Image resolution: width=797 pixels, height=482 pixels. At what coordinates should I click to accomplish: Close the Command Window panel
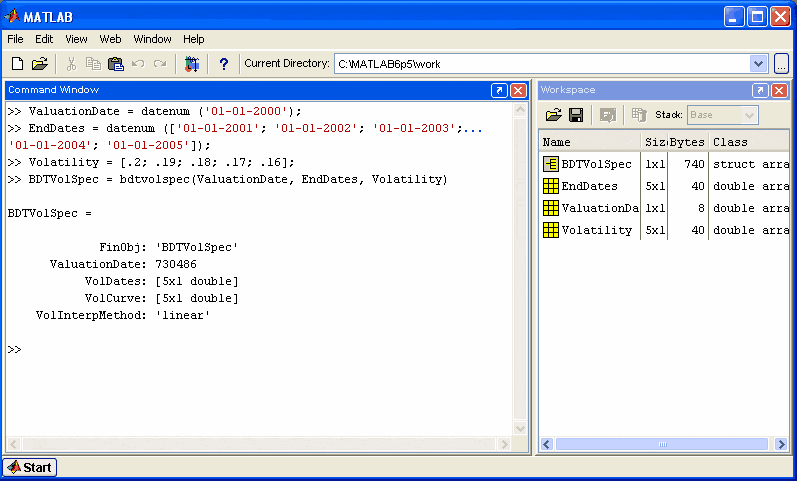click(518, 90)
